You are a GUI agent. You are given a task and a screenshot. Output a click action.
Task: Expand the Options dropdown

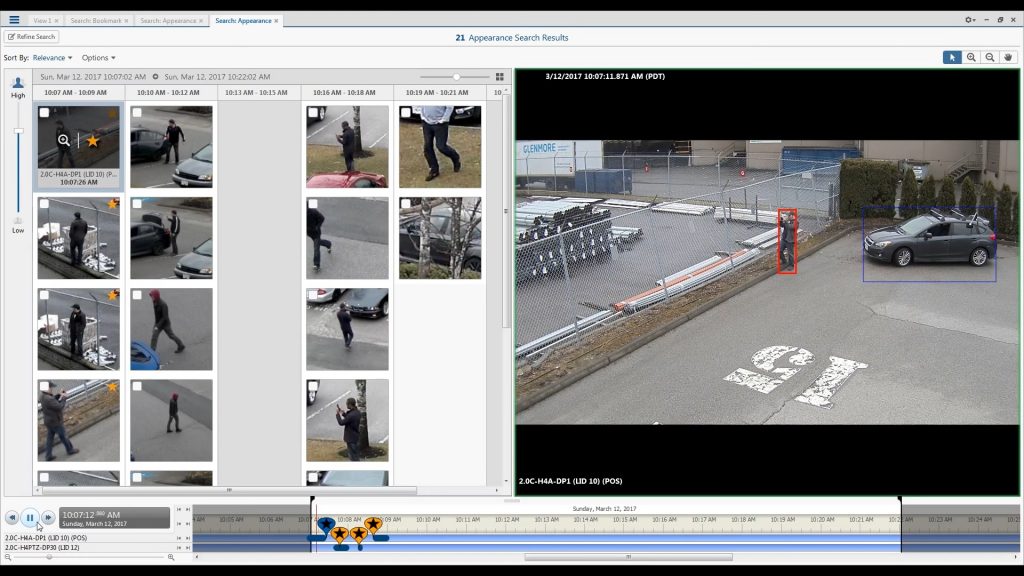pos(99,58)
